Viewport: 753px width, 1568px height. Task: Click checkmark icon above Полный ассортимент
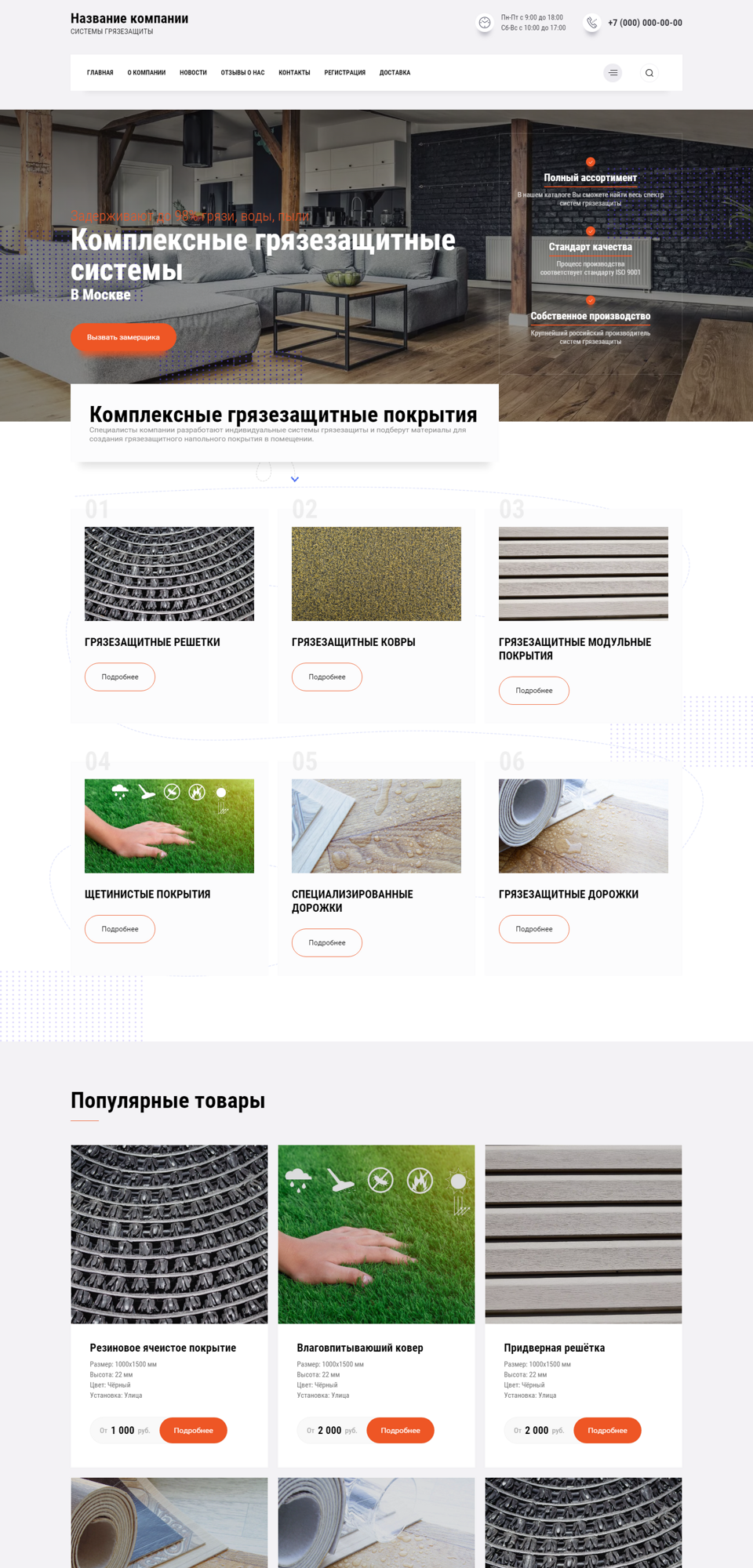(x=591, y=162)
